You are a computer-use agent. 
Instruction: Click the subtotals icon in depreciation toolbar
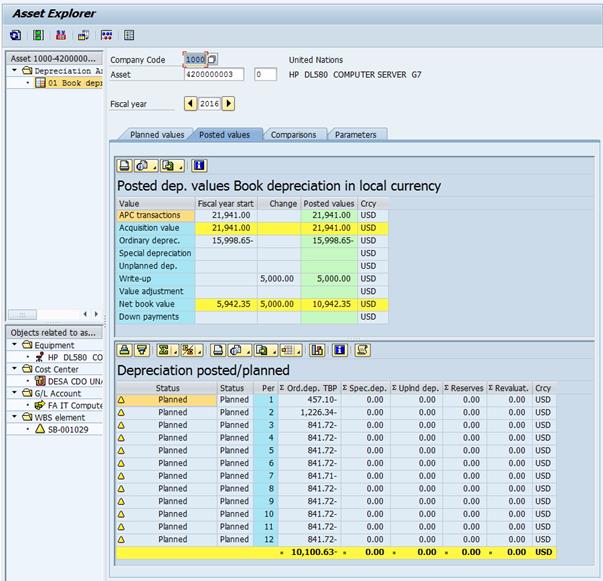tap(188, 350)
